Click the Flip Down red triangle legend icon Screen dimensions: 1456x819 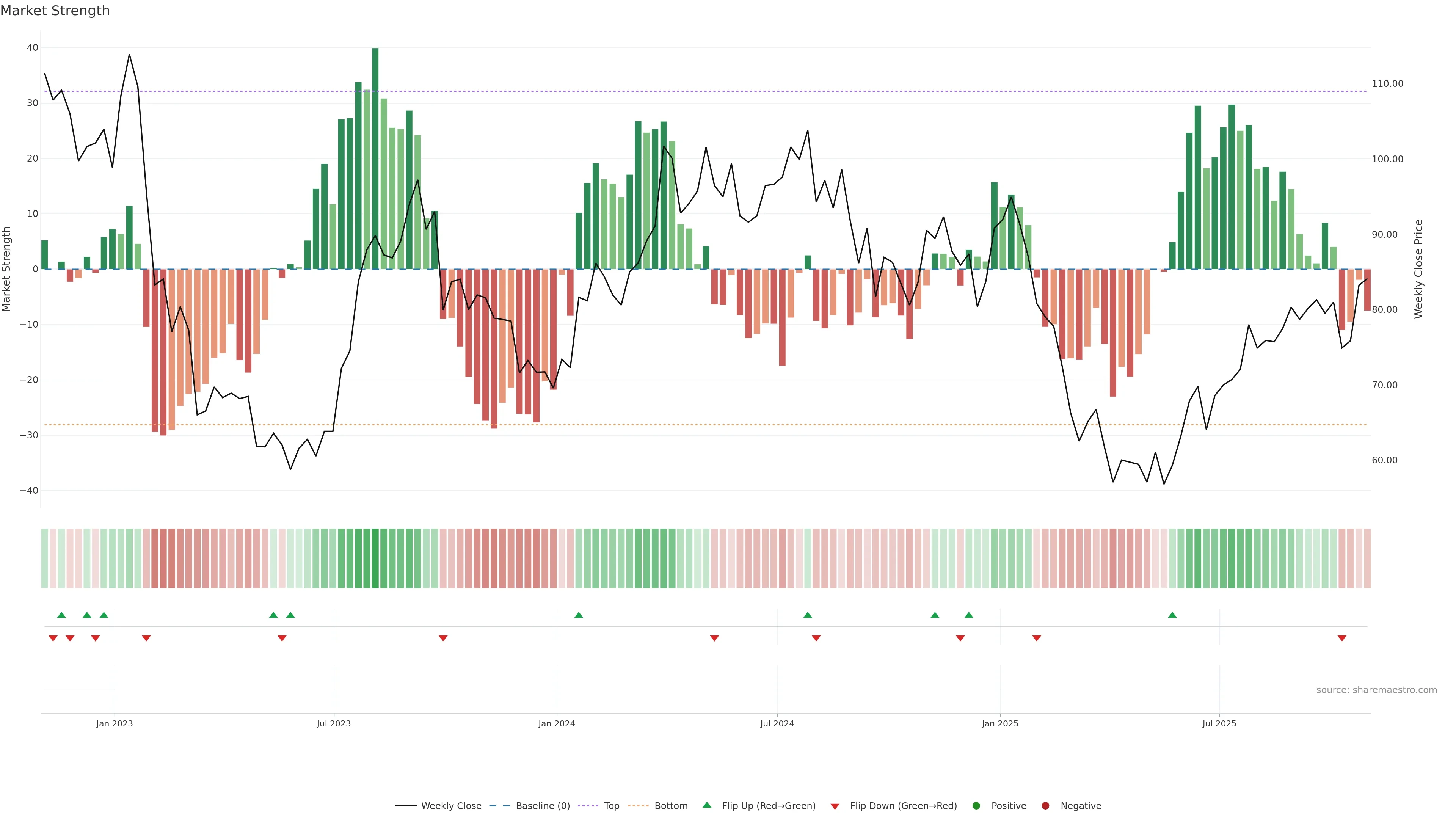[835, 806]
